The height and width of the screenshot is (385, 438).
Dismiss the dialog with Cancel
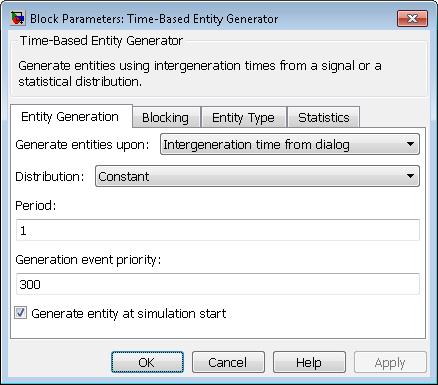(x=228, y=362)
